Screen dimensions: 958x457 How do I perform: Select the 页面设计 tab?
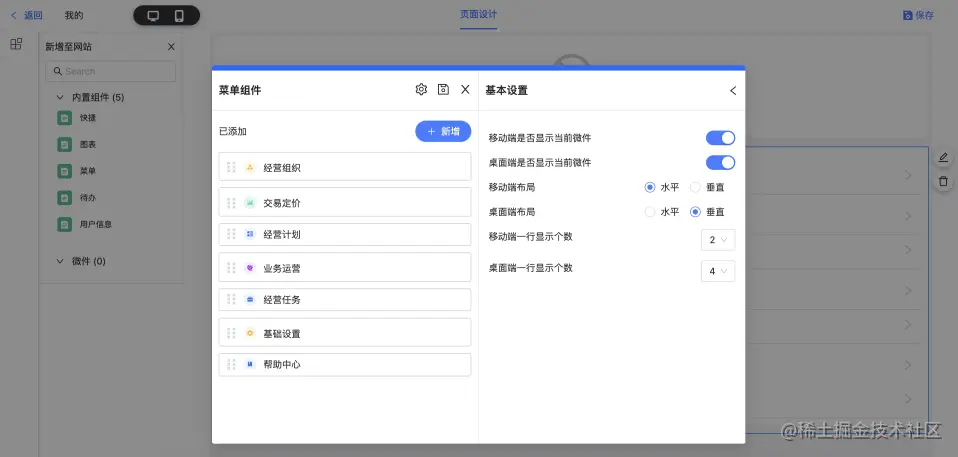click(478, 15)
